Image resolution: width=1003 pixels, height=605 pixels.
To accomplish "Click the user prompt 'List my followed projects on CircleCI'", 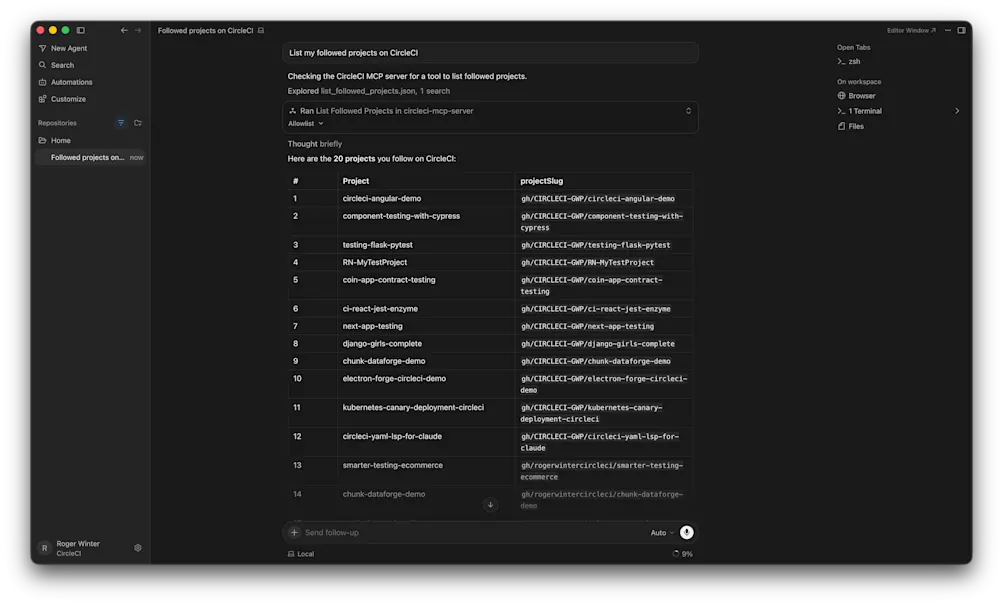I will (490, 53).
